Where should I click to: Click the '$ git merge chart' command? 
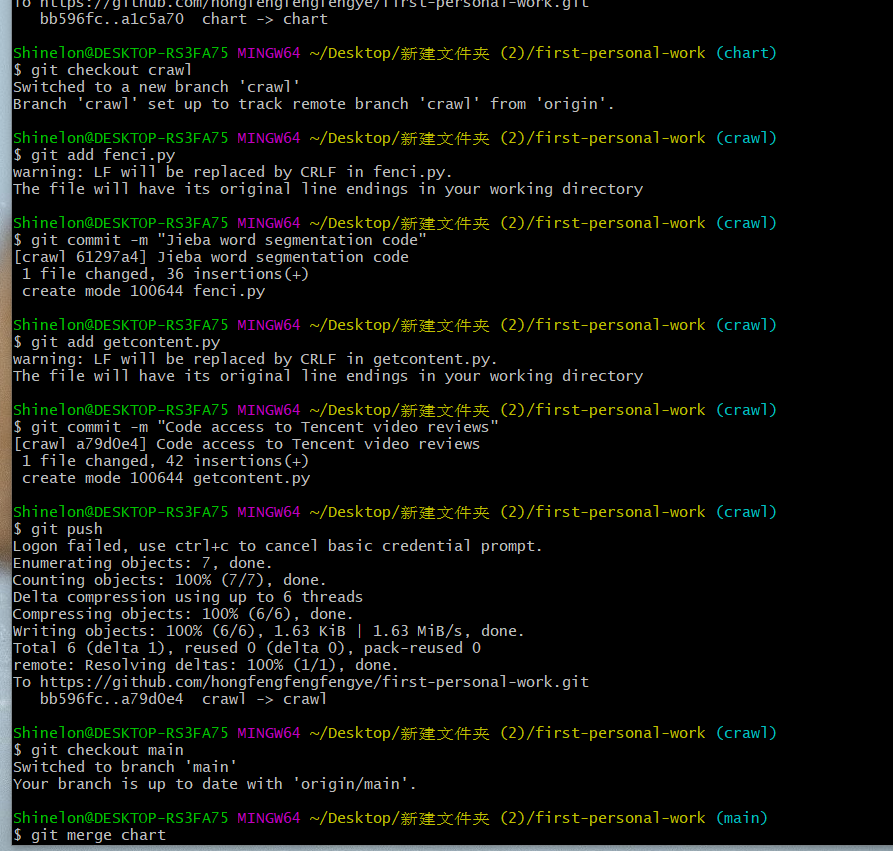click(89, 836)
